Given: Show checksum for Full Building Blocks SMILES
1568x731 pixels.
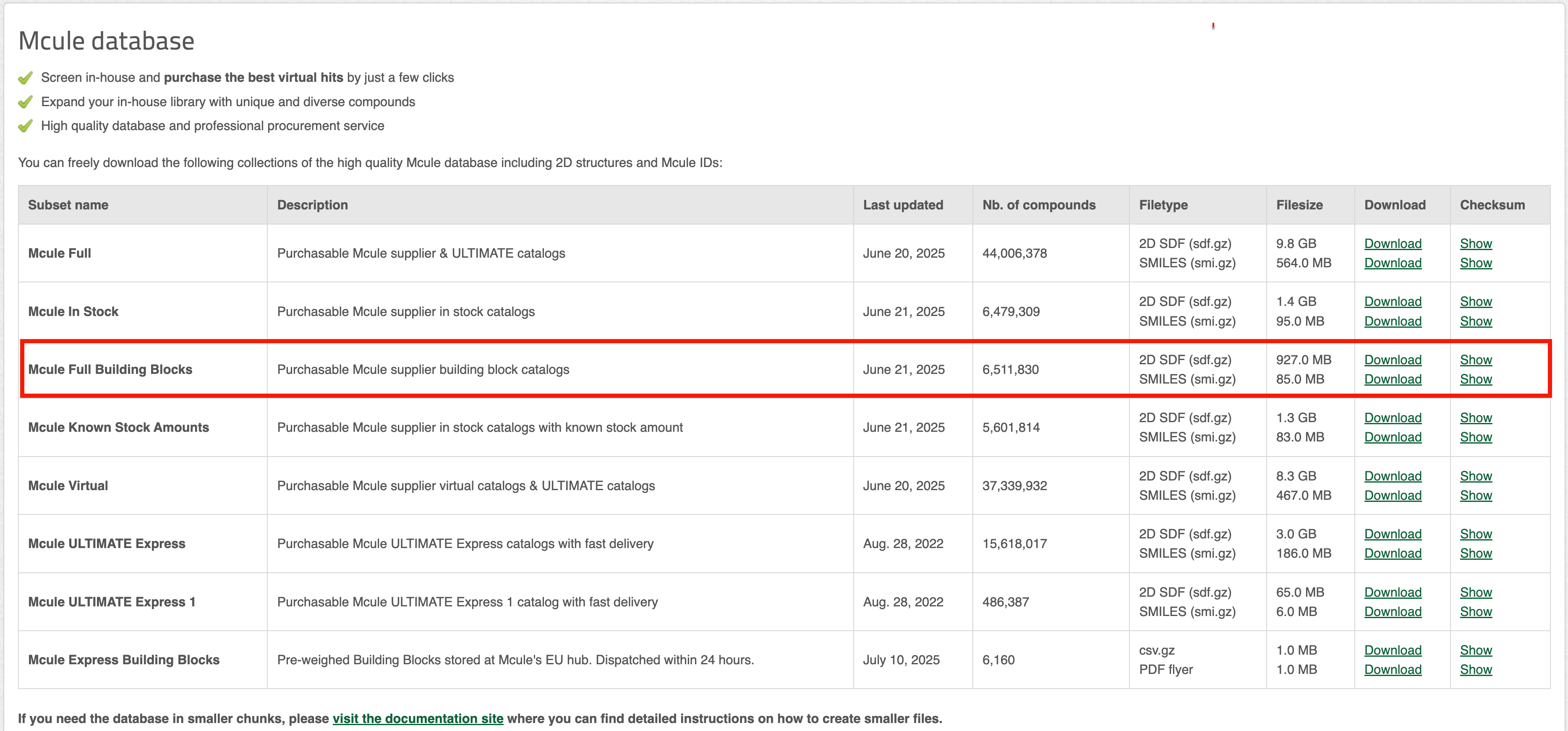Looking at the screenshot, I should (1476, 379).
